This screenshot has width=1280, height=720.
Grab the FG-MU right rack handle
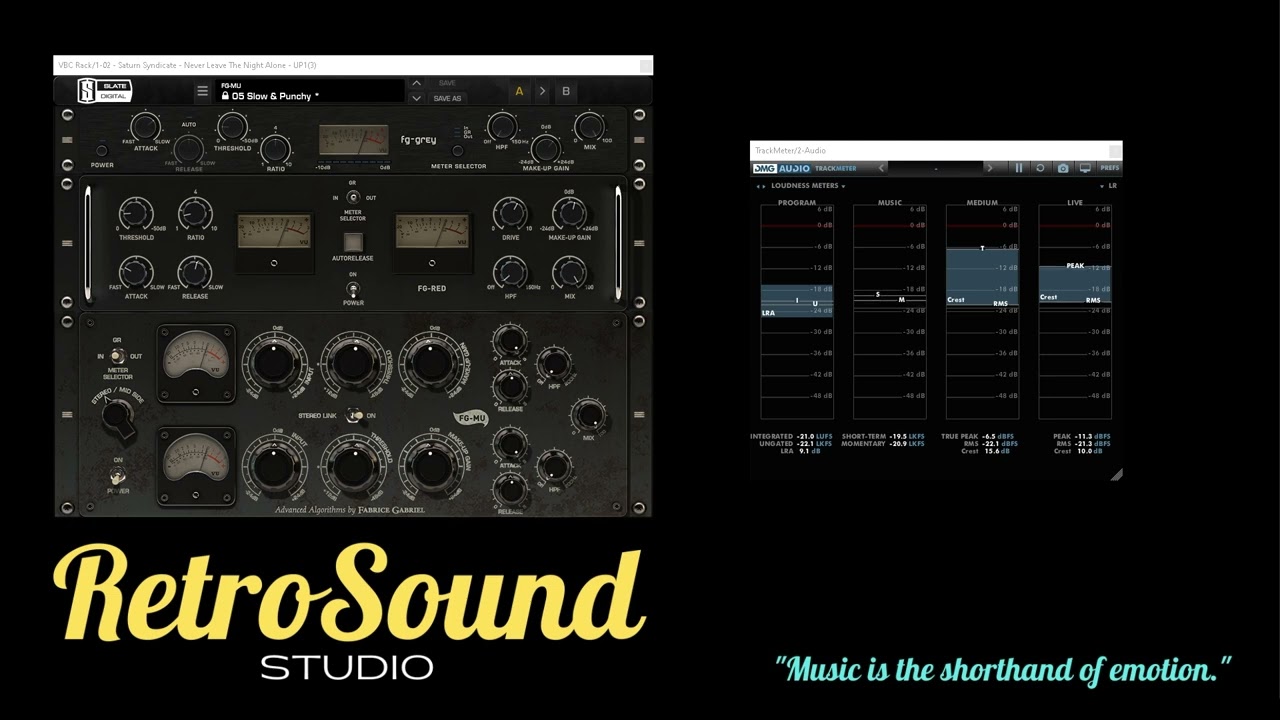pyautogui.click(x=639, y=415)
